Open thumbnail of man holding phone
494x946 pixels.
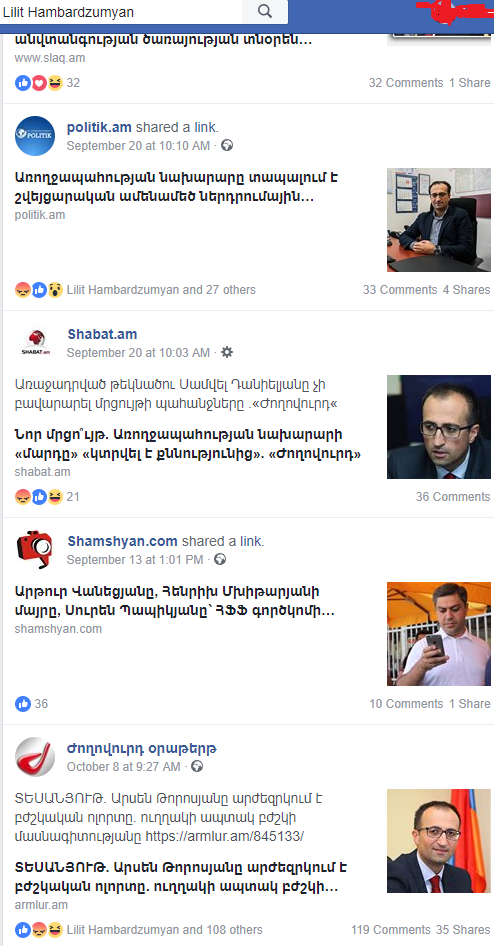(x=439, y=633)
